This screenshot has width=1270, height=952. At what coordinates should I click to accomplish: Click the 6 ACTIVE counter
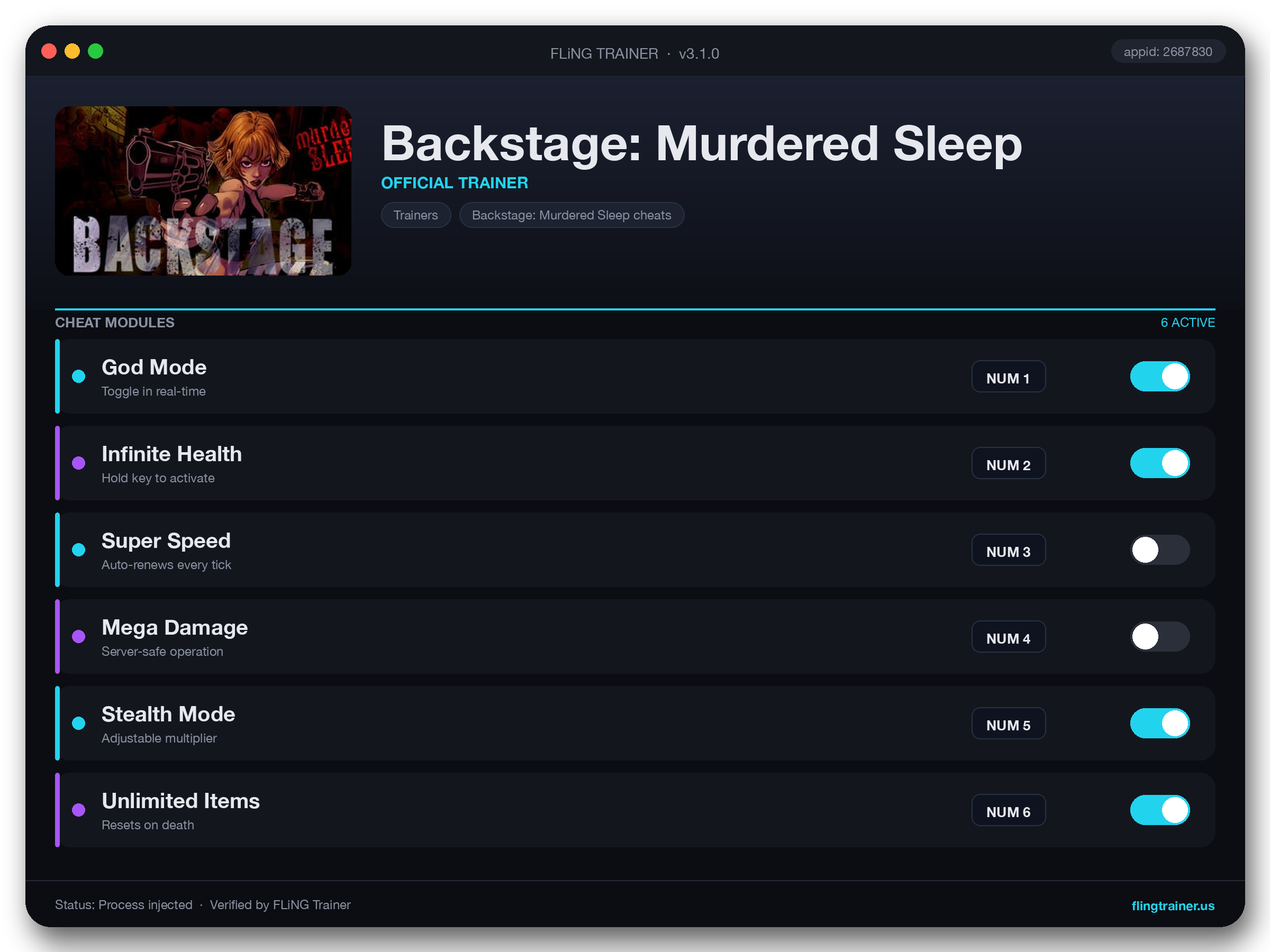[1187, 323]
